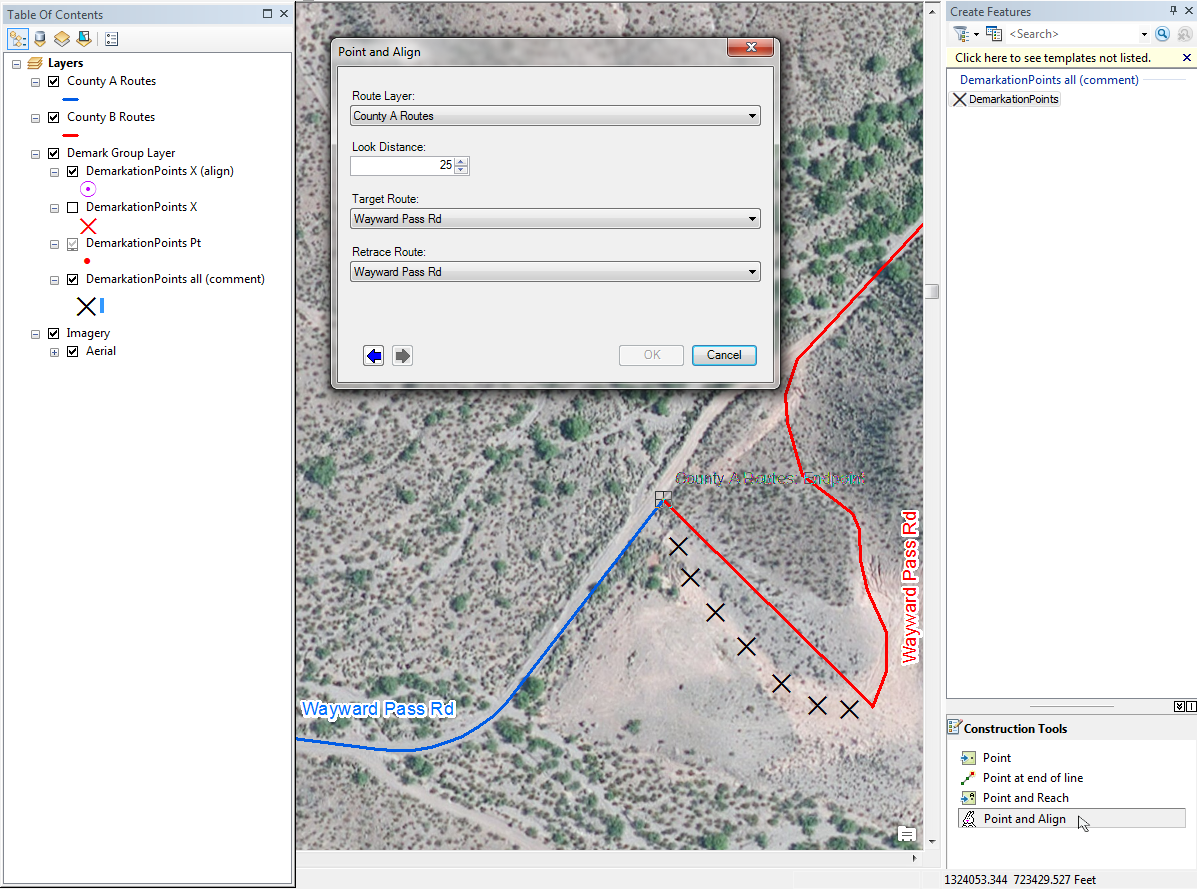
Task: Toggle County B Routes layer visibility
Action: click(x=53, y=118)
